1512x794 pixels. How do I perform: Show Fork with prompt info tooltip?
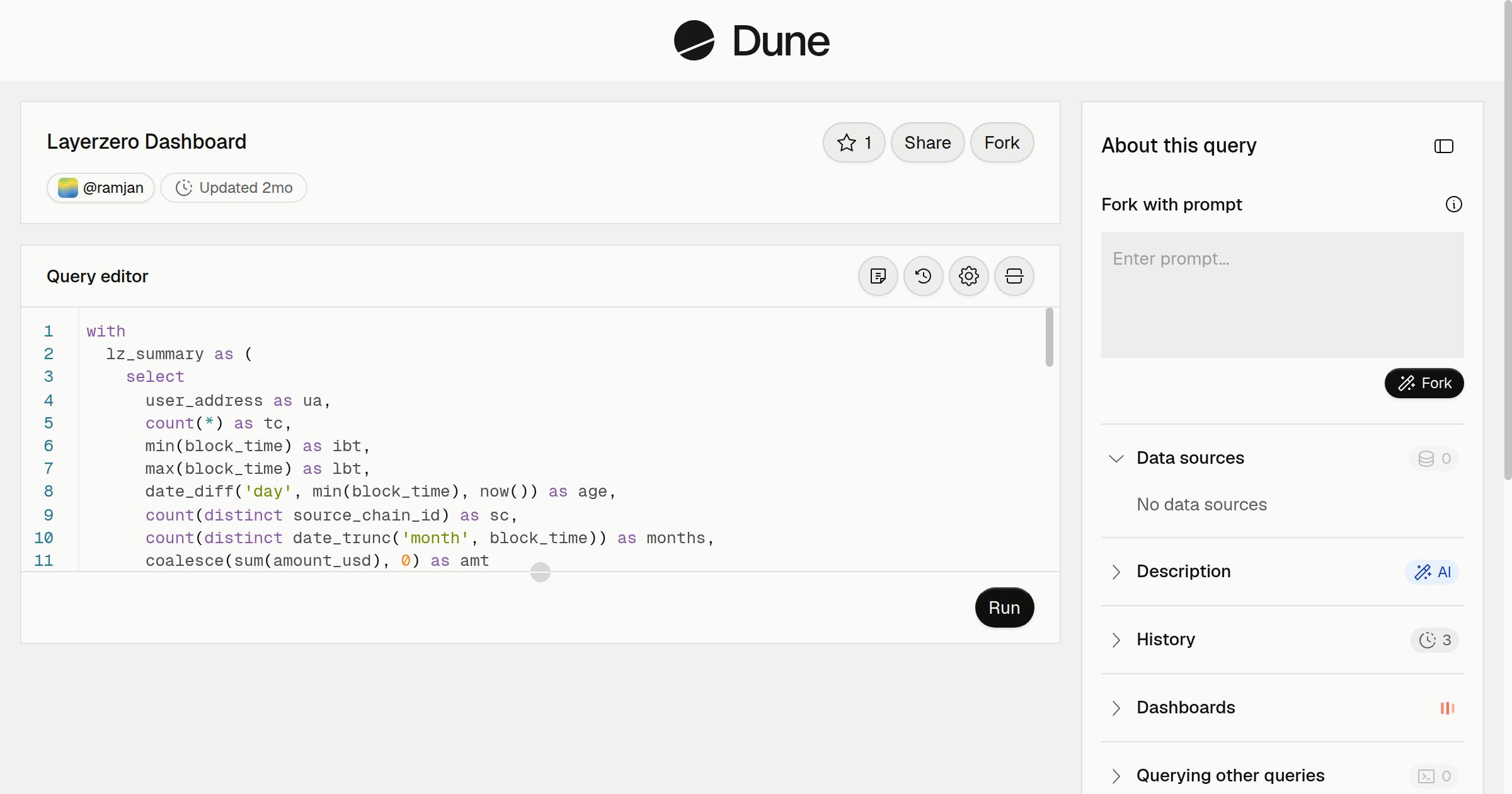click(1454, 204)
